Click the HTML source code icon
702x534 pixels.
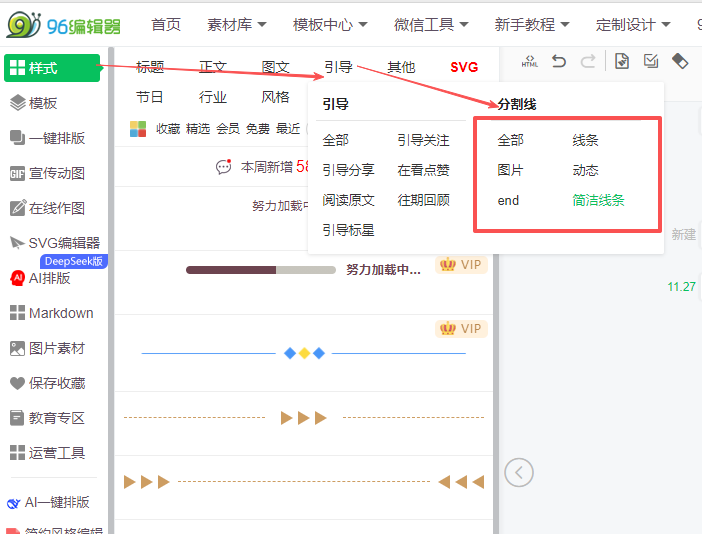(x=529, y=62)
